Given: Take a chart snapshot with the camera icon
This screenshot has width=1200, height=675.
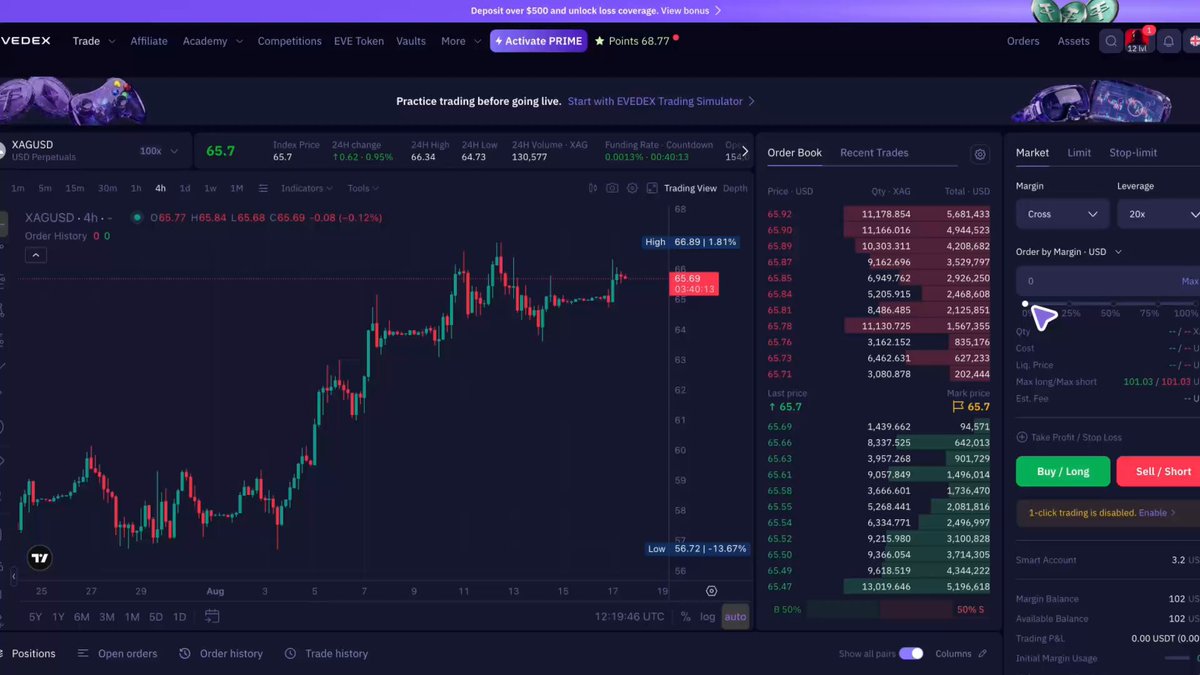Looking at the screenshot, I should pos(612,188).
